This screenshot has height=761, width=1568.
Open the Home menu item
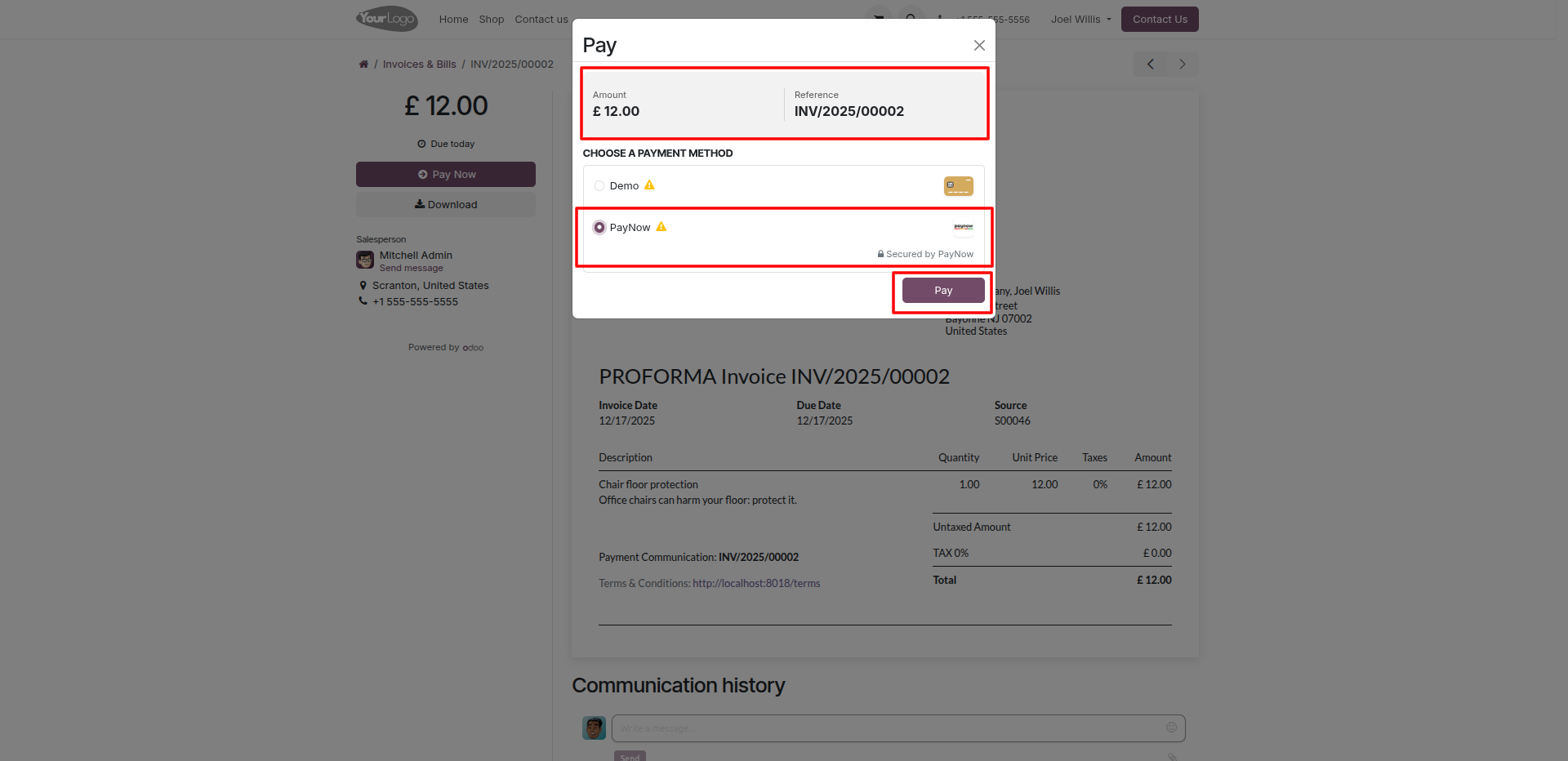[x=453, y=20]
